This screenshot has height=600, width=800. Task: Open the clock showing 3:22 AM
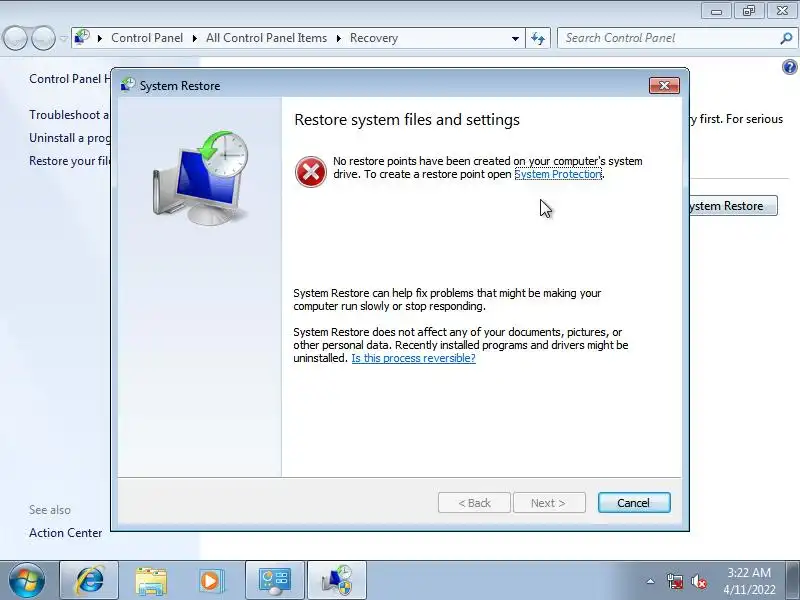tap(749, 581)
